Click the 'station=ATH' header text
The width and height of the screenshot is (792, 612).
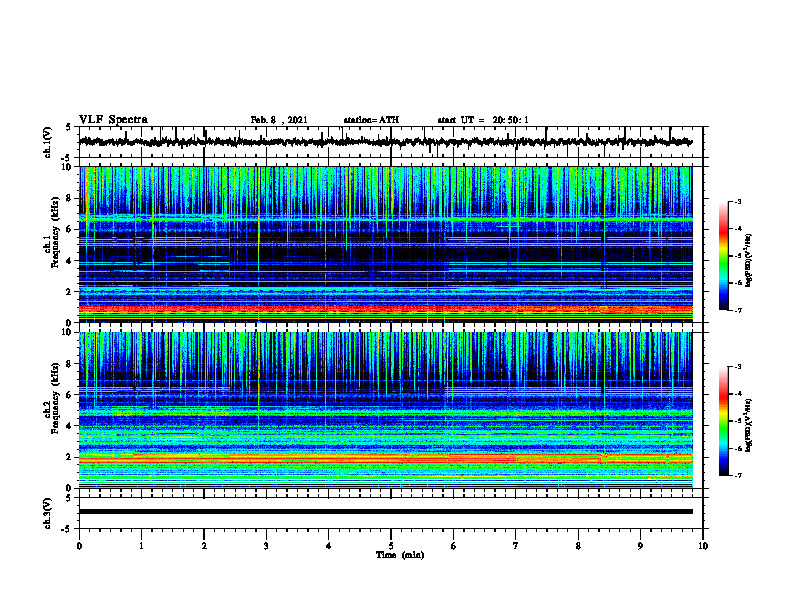(x=371, y=120)
